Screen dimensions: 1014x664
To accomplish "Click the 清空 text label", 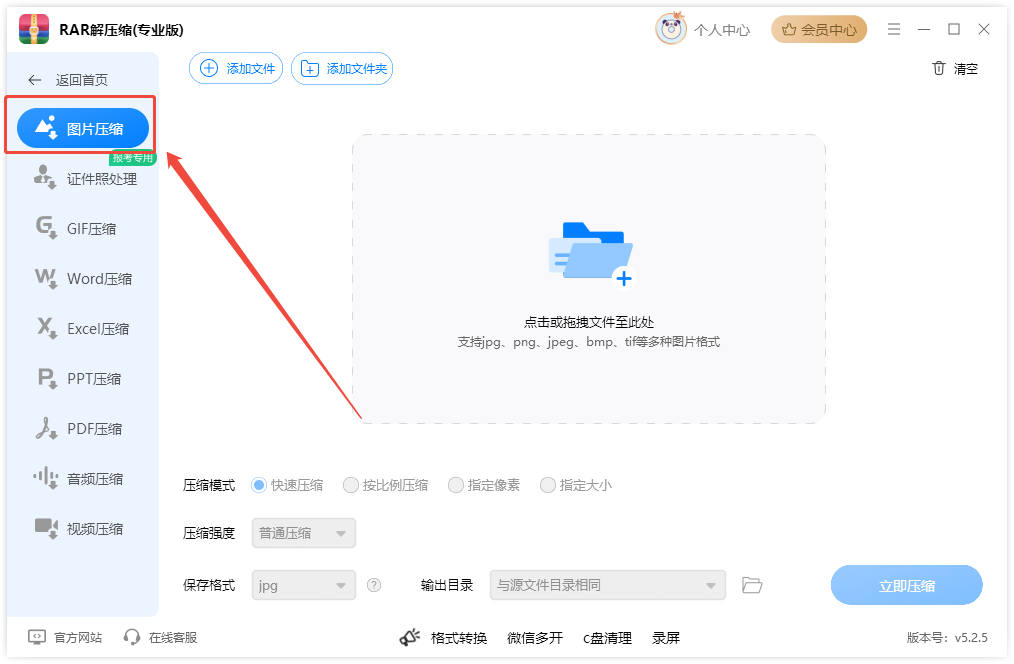I will coord(965,69).
